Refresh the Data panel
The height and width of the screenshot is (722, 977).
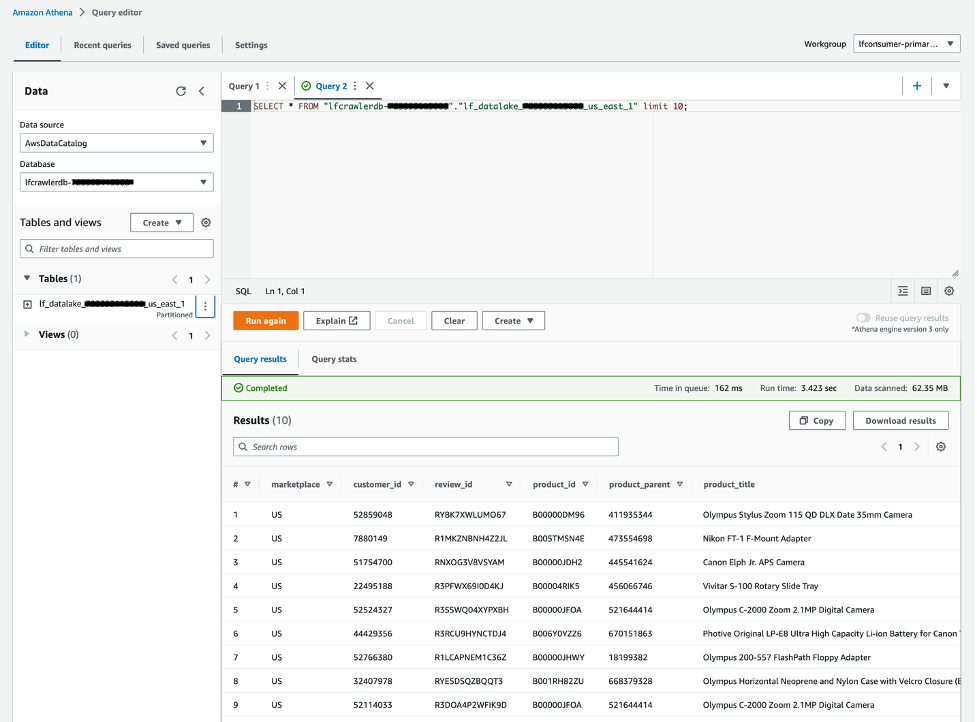(x=181, y=91)
